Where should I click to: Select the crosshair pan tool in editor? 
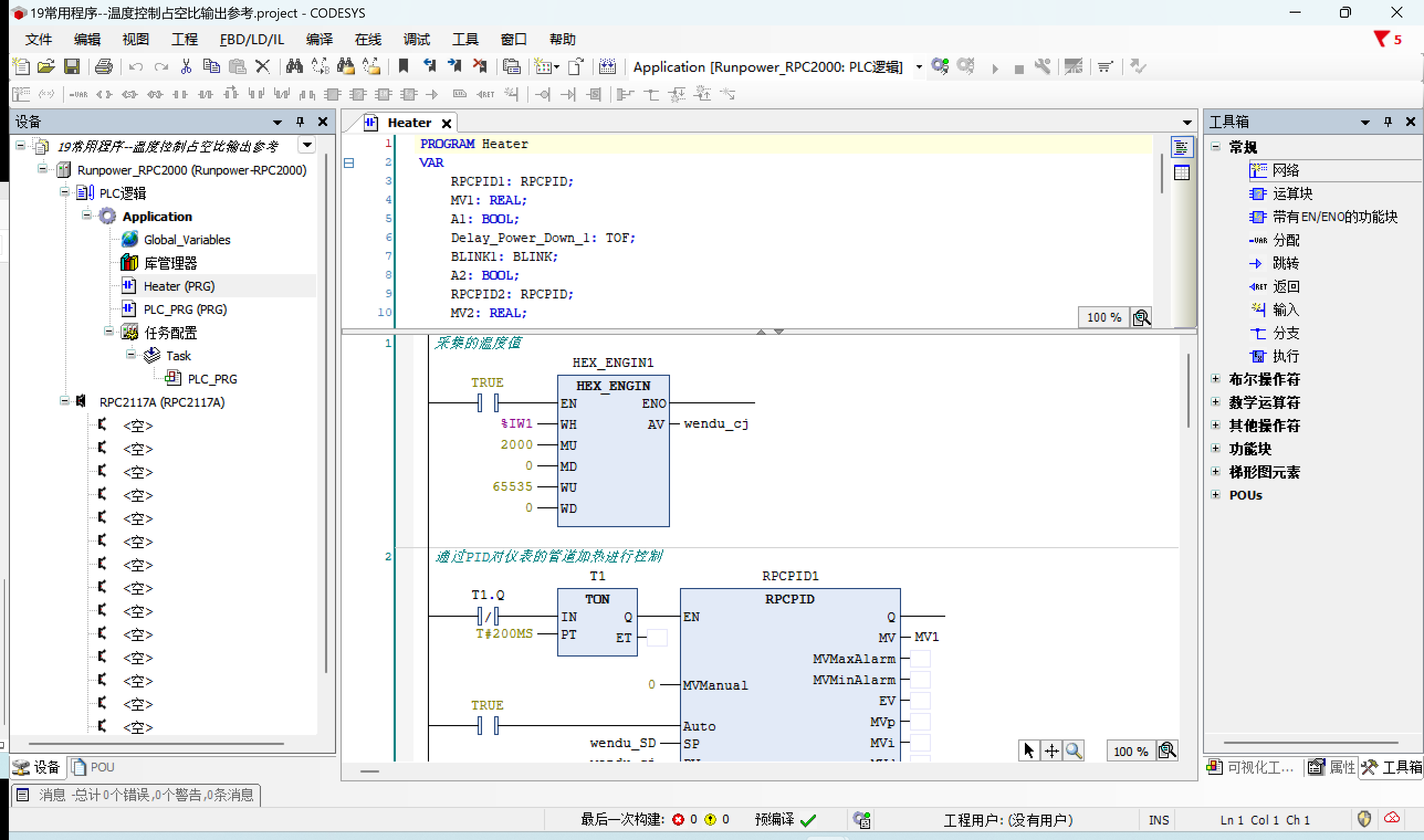pos(1051,751)
